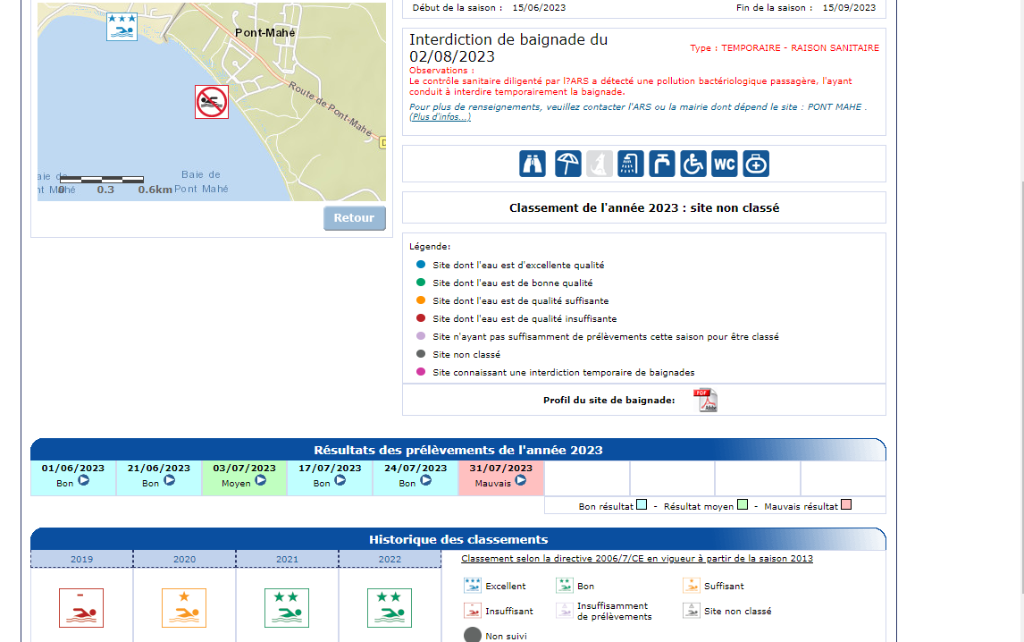This screenshot has width=1024, height=642.
Task: Click the beach umbrella amenity icon
Action: pos(568,164)
